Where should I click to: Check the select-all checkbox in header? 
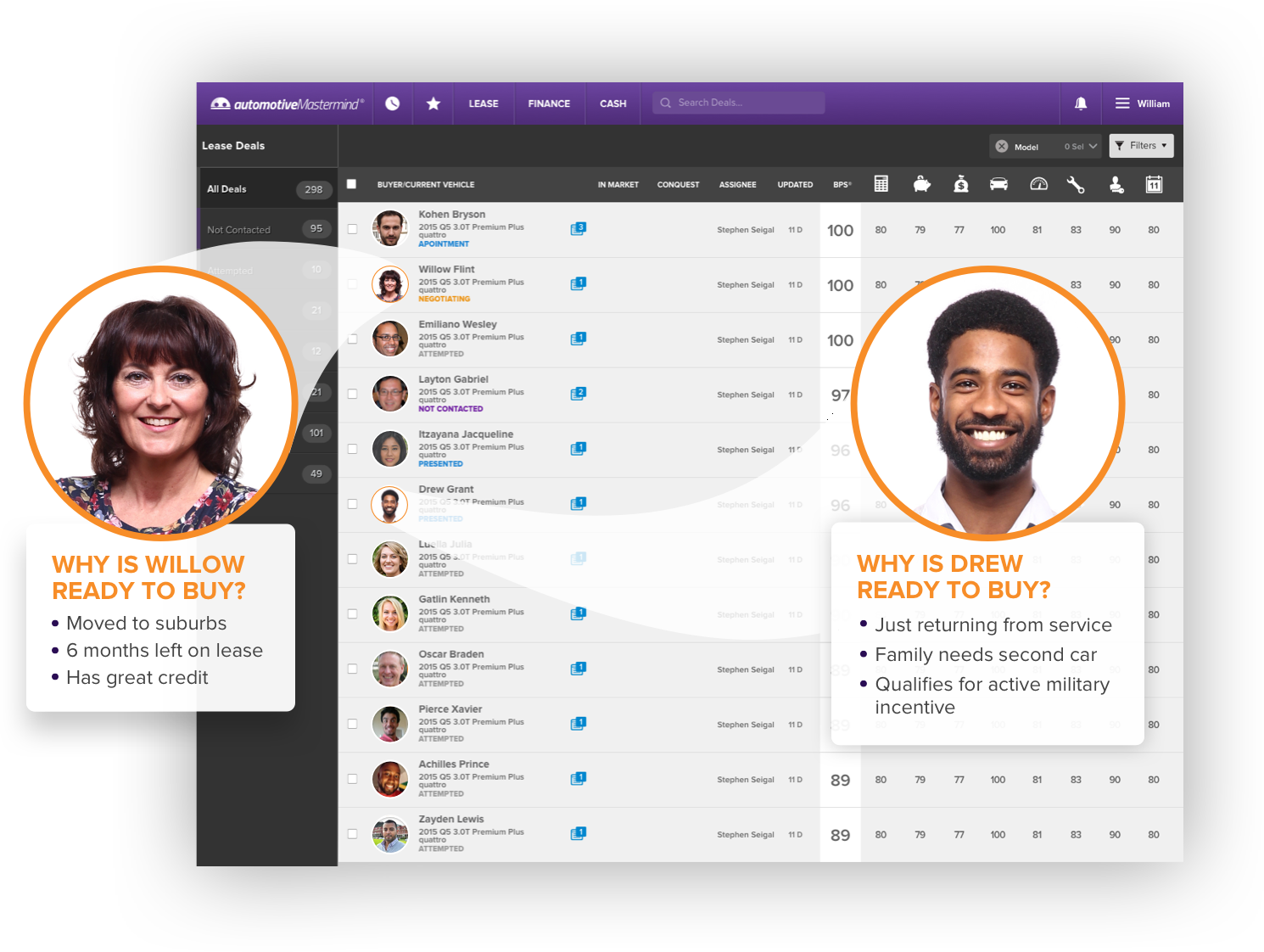(x=351, y=184)
